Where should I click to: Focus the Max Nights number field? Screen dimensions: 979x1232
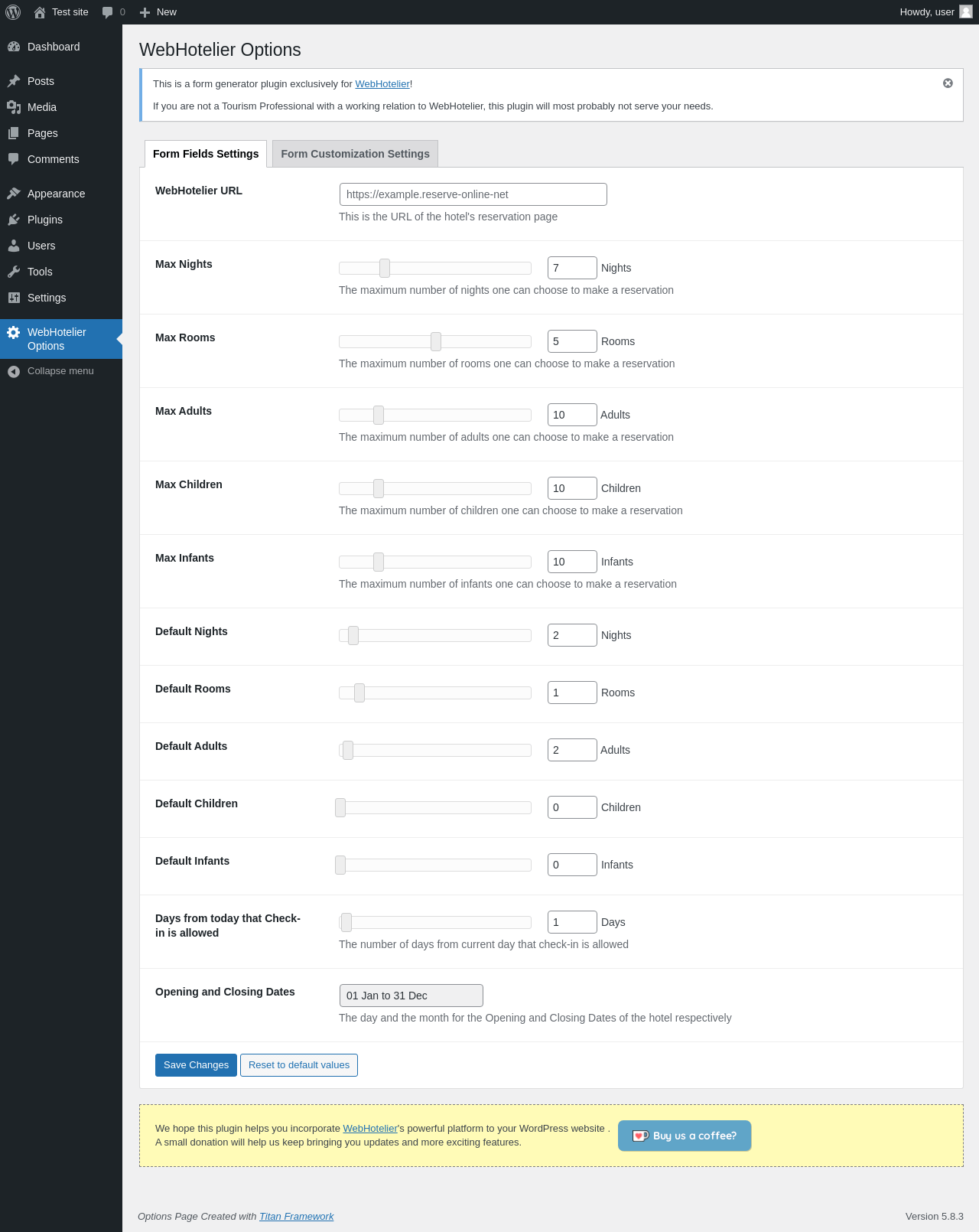(572, 268)
